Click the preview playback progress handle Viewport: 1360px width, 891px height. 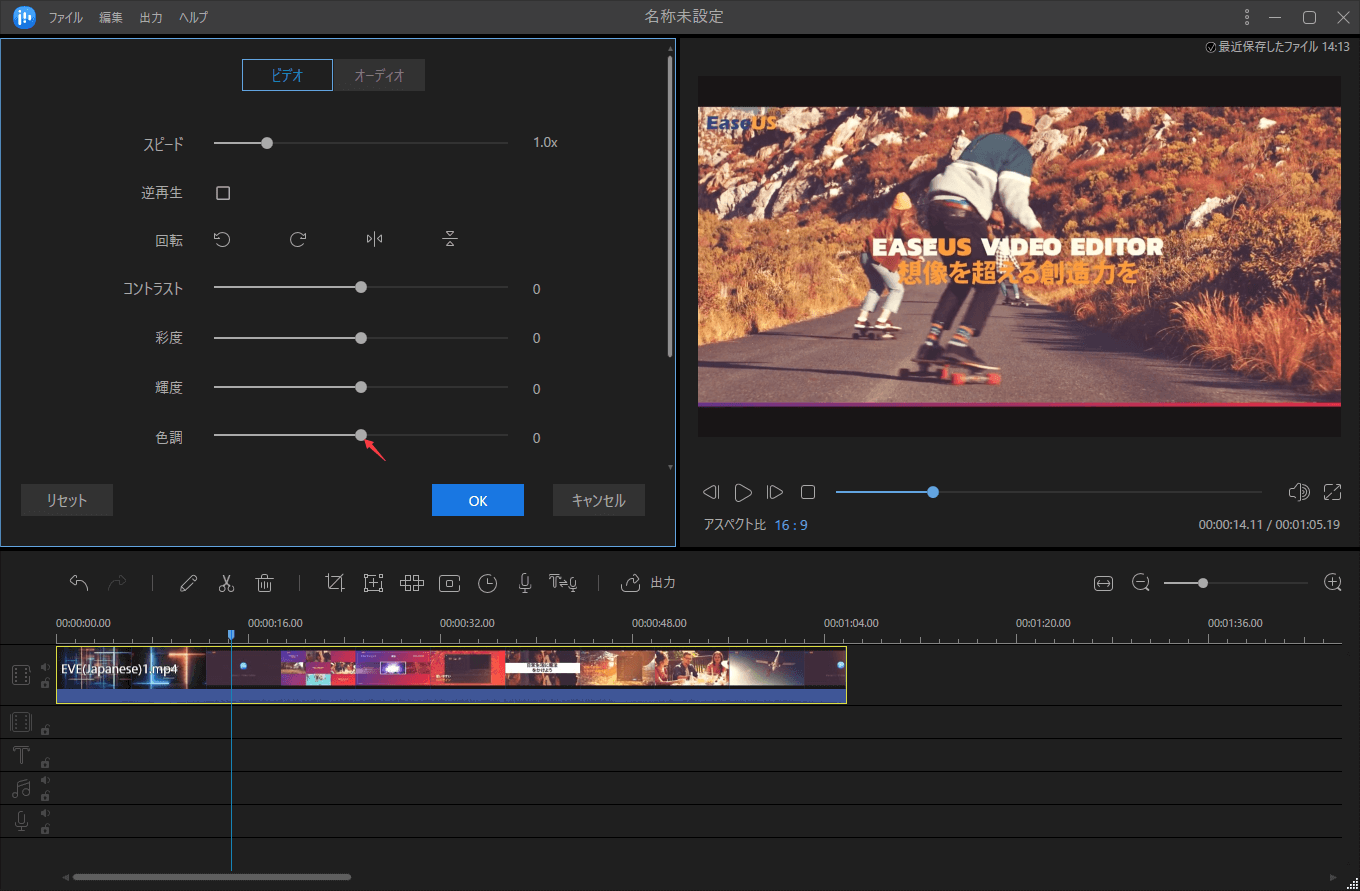933,492
